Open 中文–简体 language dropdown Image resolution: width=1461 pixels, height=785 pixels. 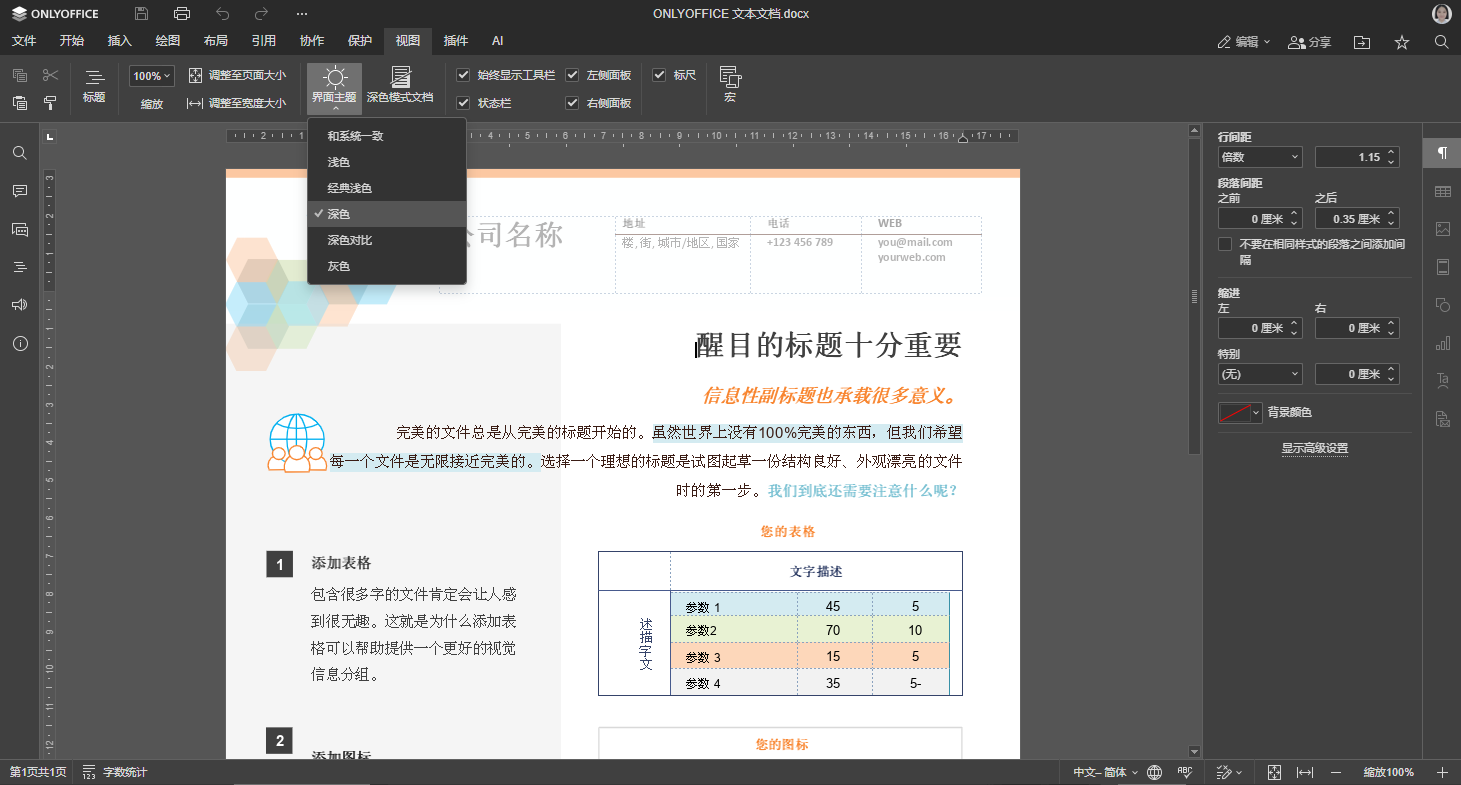(x=1105, y=772)
